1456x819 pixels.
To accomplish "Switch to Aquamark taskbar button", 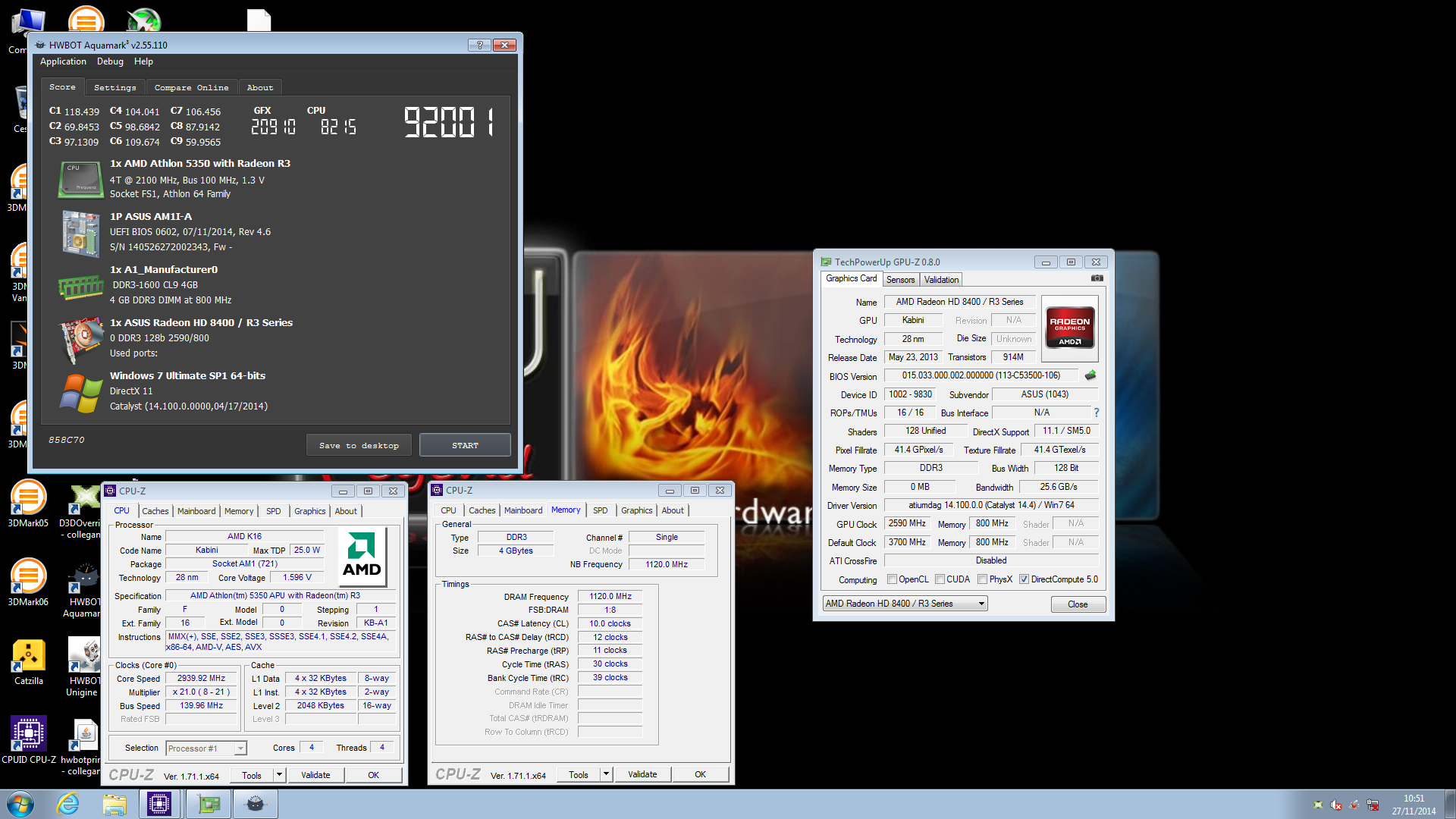I will 256,804.
